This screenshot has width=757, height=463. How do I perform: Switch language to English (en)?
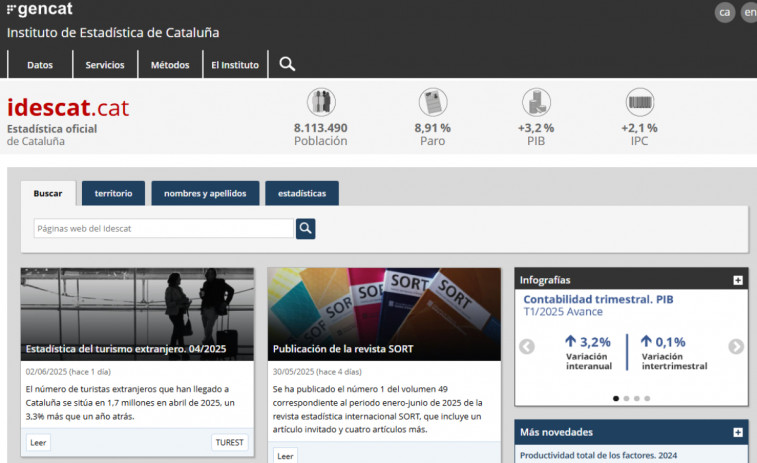tap(749, 12)
